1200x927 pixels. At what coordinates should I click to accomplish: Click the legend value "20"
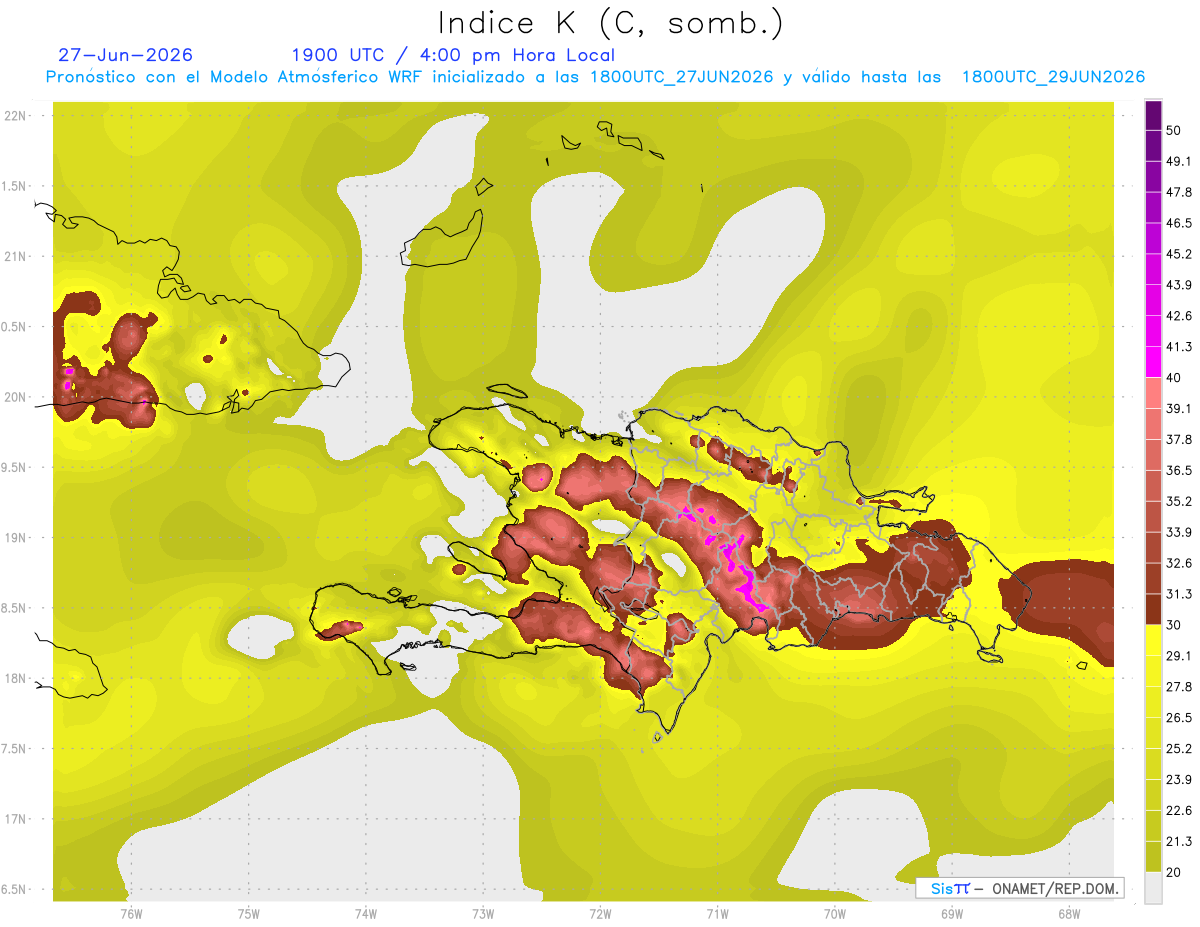[1175, 873]
